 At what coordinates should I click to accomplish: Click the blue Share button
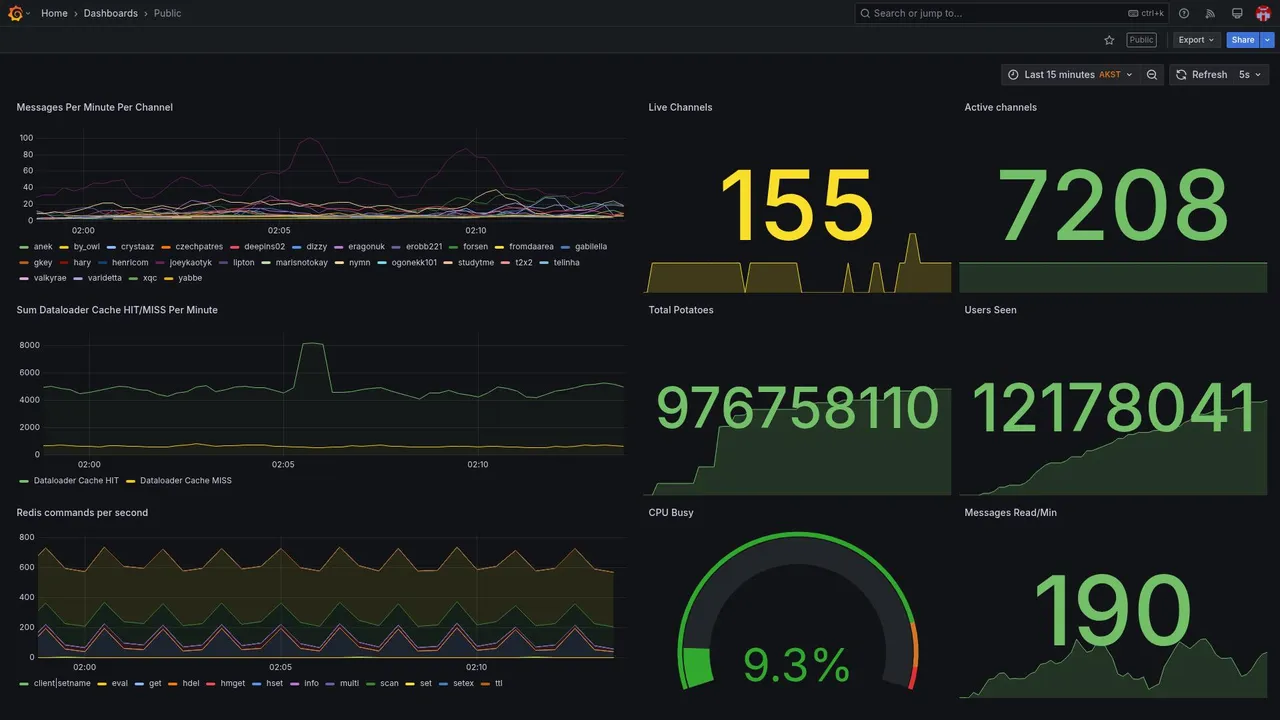pos(1243,40)
